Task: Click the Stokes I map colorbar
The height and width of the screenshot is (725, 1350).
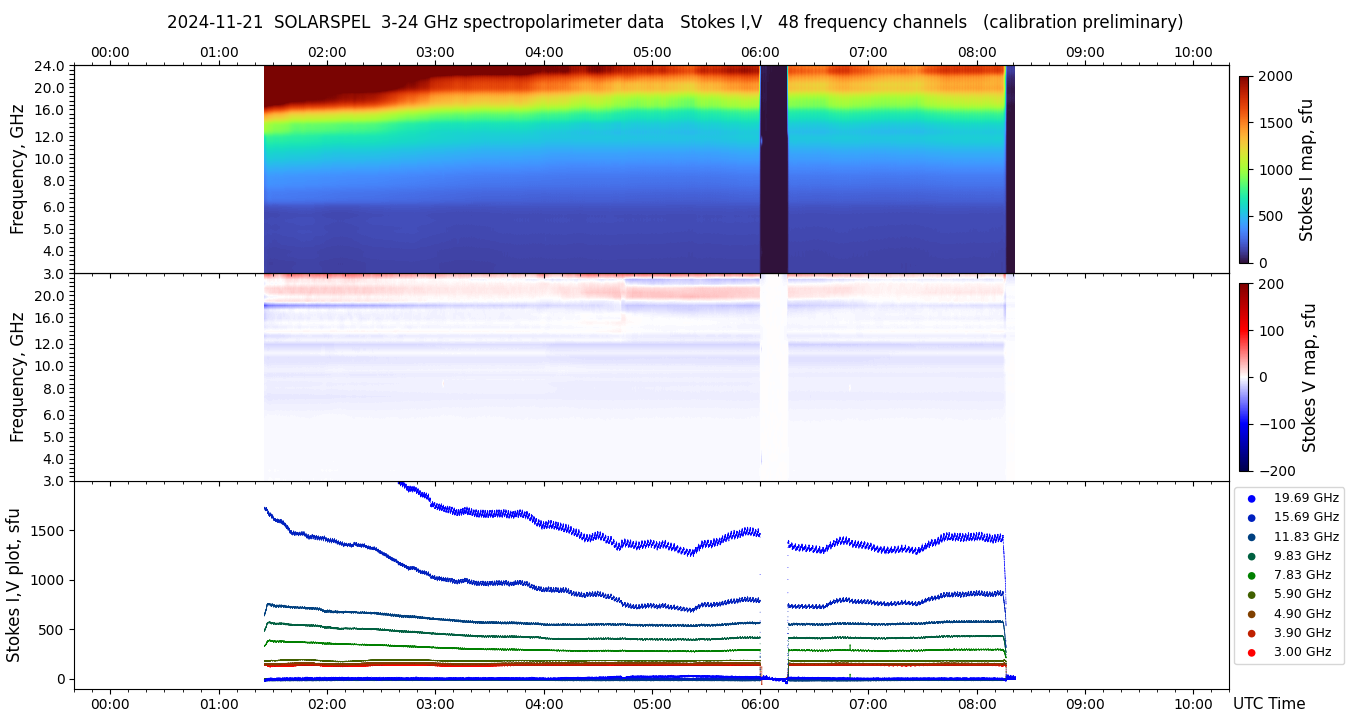Action: pos(1244,169)
